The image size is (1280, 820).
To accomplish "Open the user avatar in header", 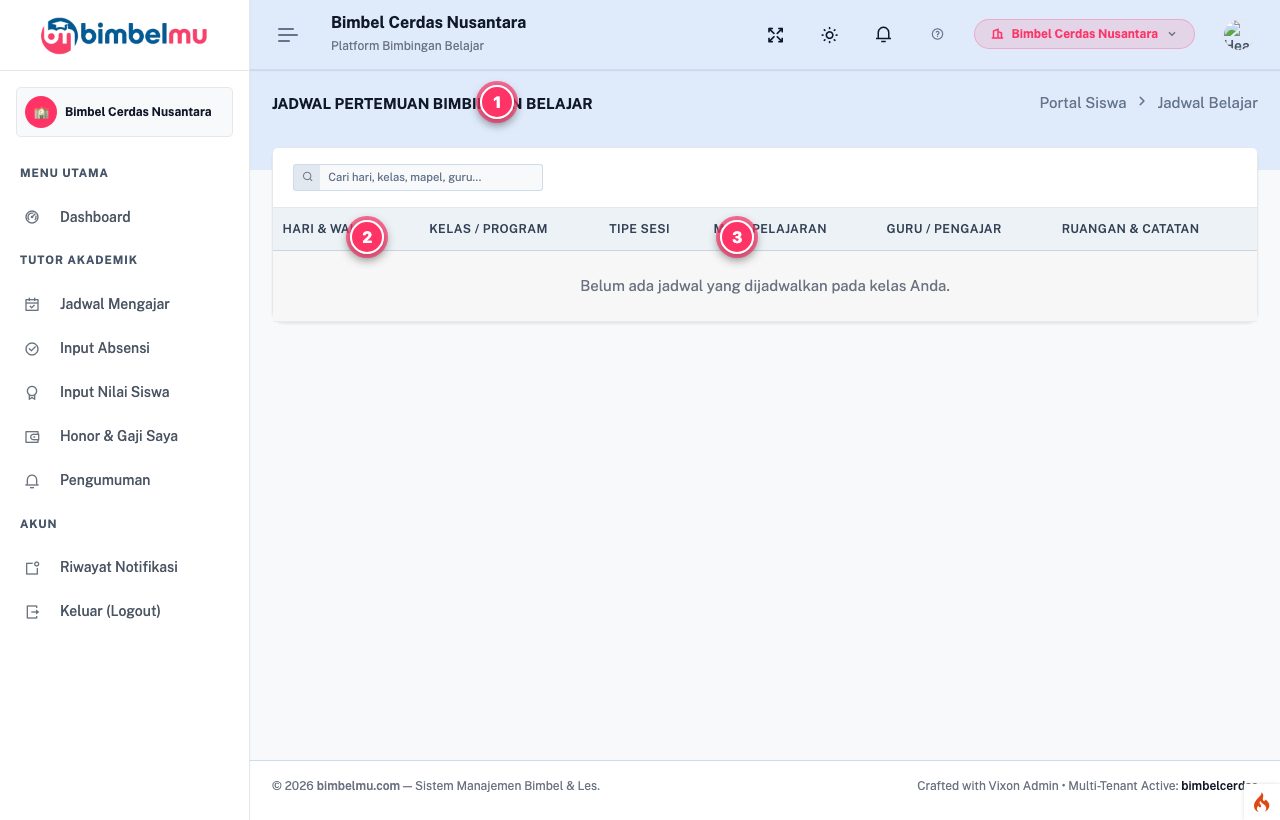I will click(1237, 35).
